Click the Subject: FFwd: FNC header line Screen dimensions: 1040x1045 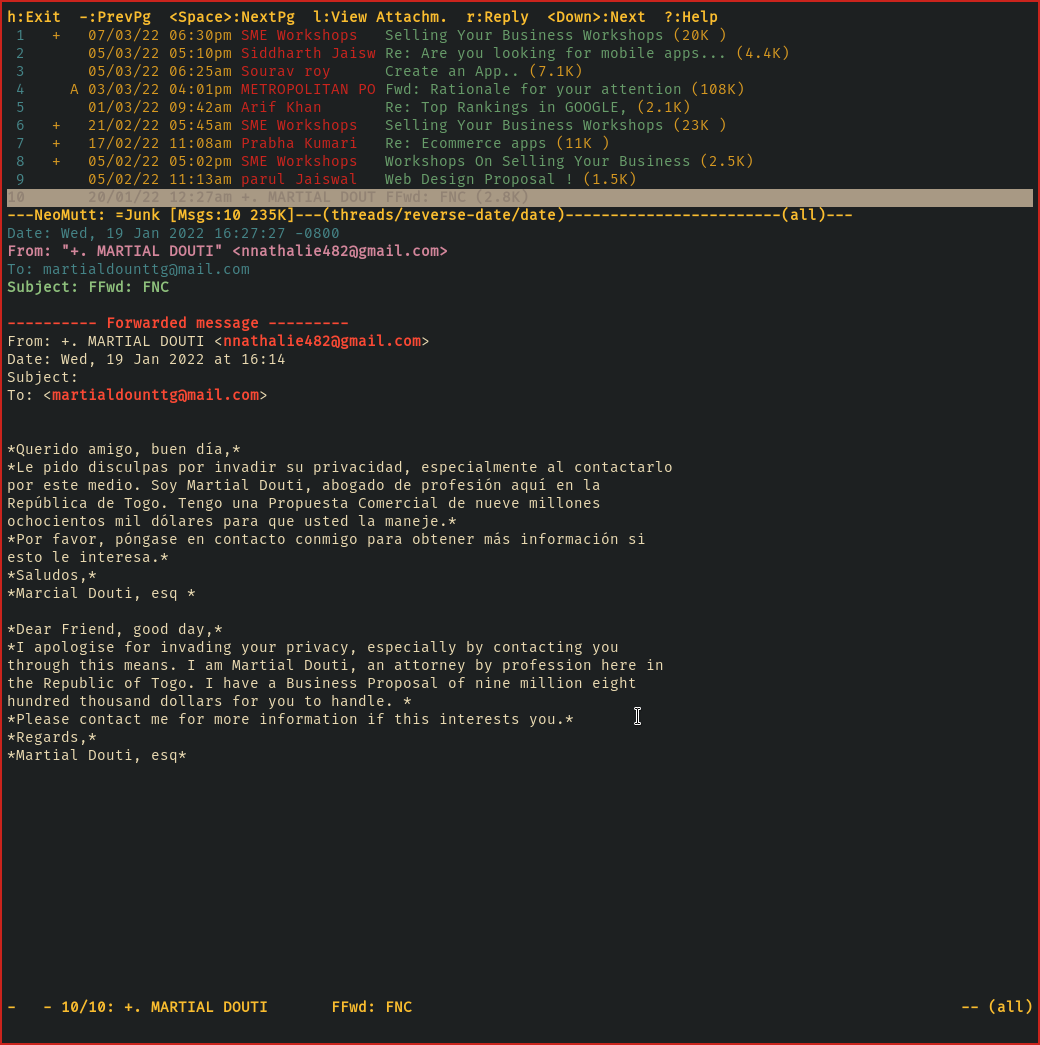pos(88,287)
